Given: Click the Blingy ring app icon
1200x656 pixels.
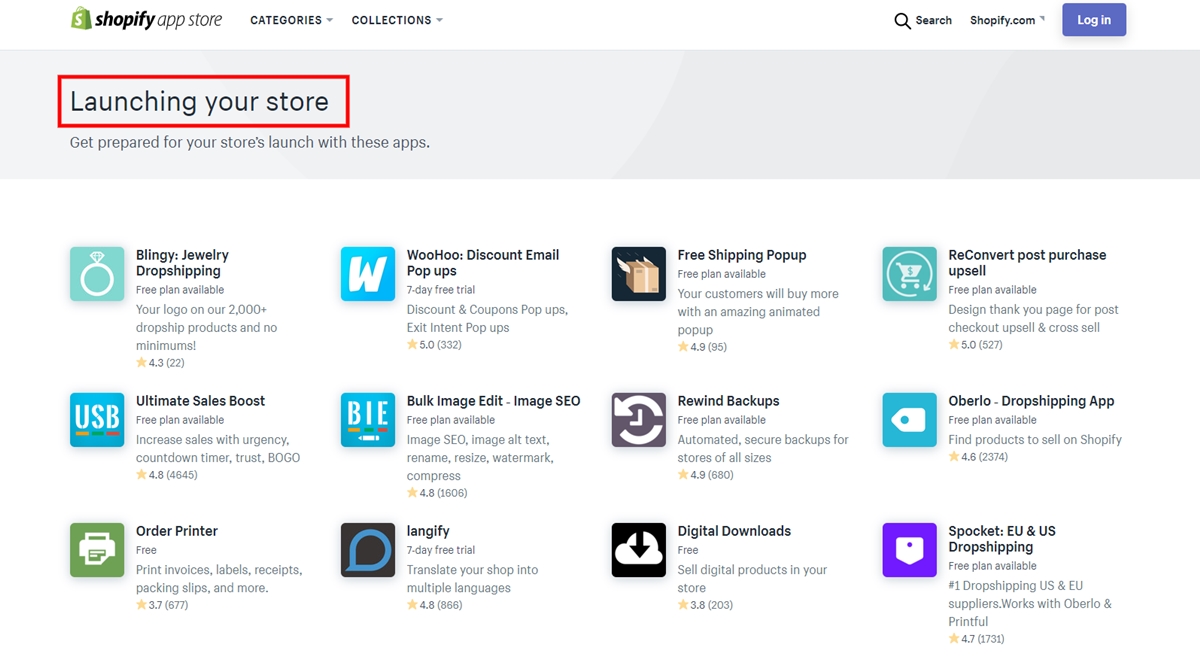Looking at the screenshot, I should click(x=97, y=274).
